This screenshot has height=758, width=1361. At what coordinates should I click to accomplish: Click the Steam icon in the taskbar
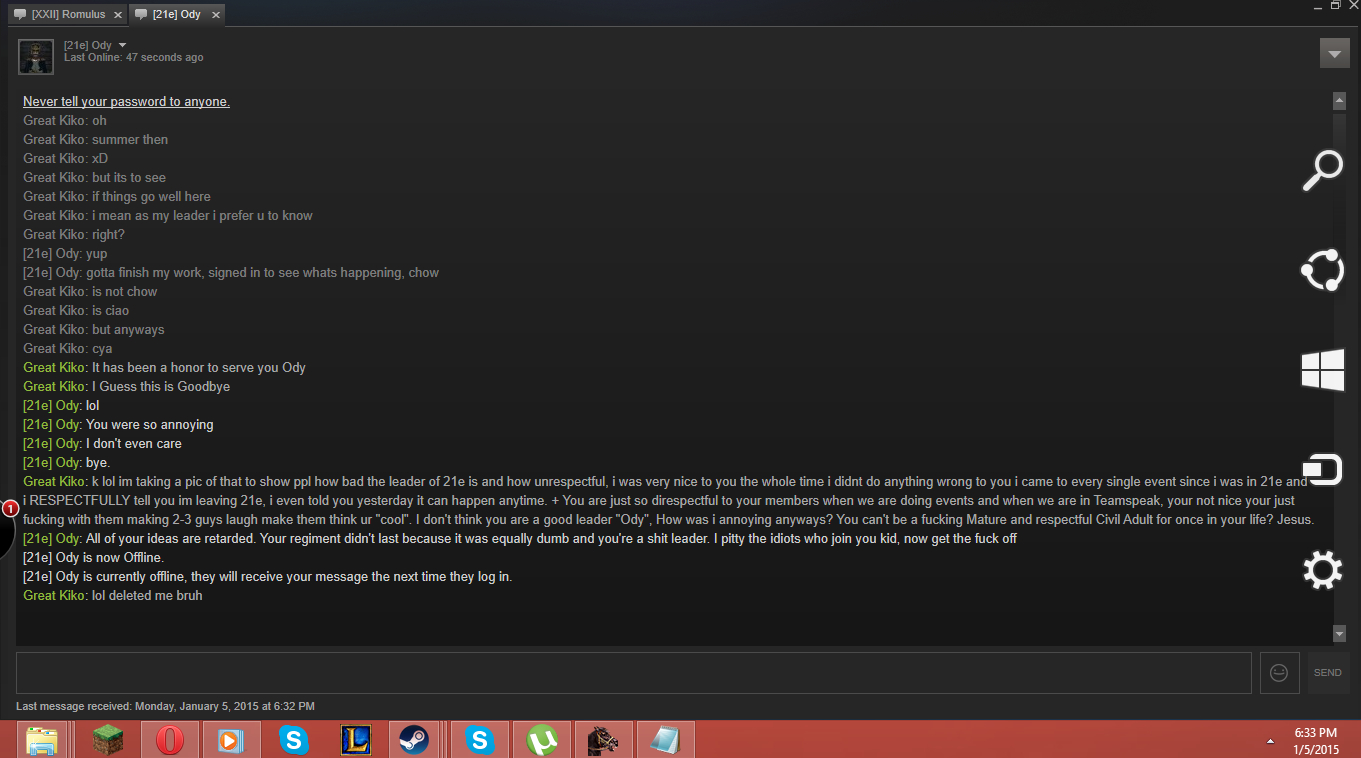pyautogui.click(x=413, y=740)
